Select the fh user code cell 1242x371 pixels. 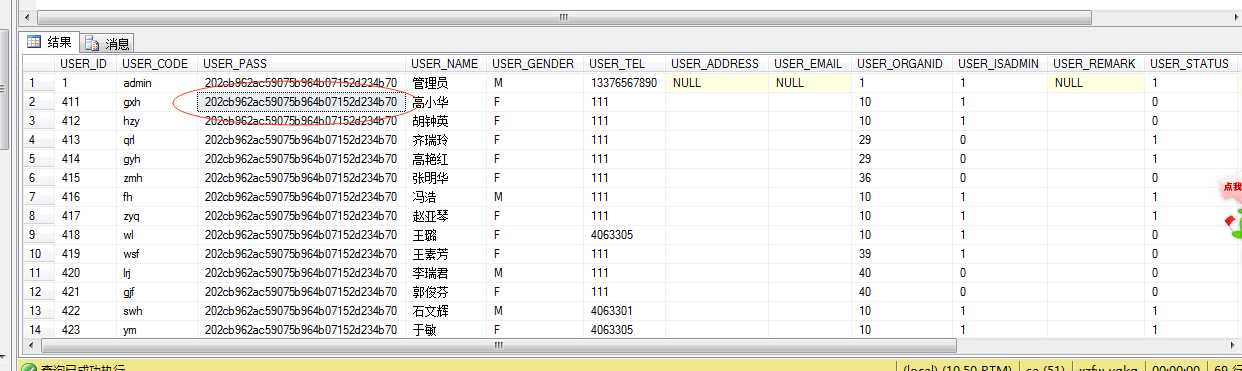[x=157, y=197]
